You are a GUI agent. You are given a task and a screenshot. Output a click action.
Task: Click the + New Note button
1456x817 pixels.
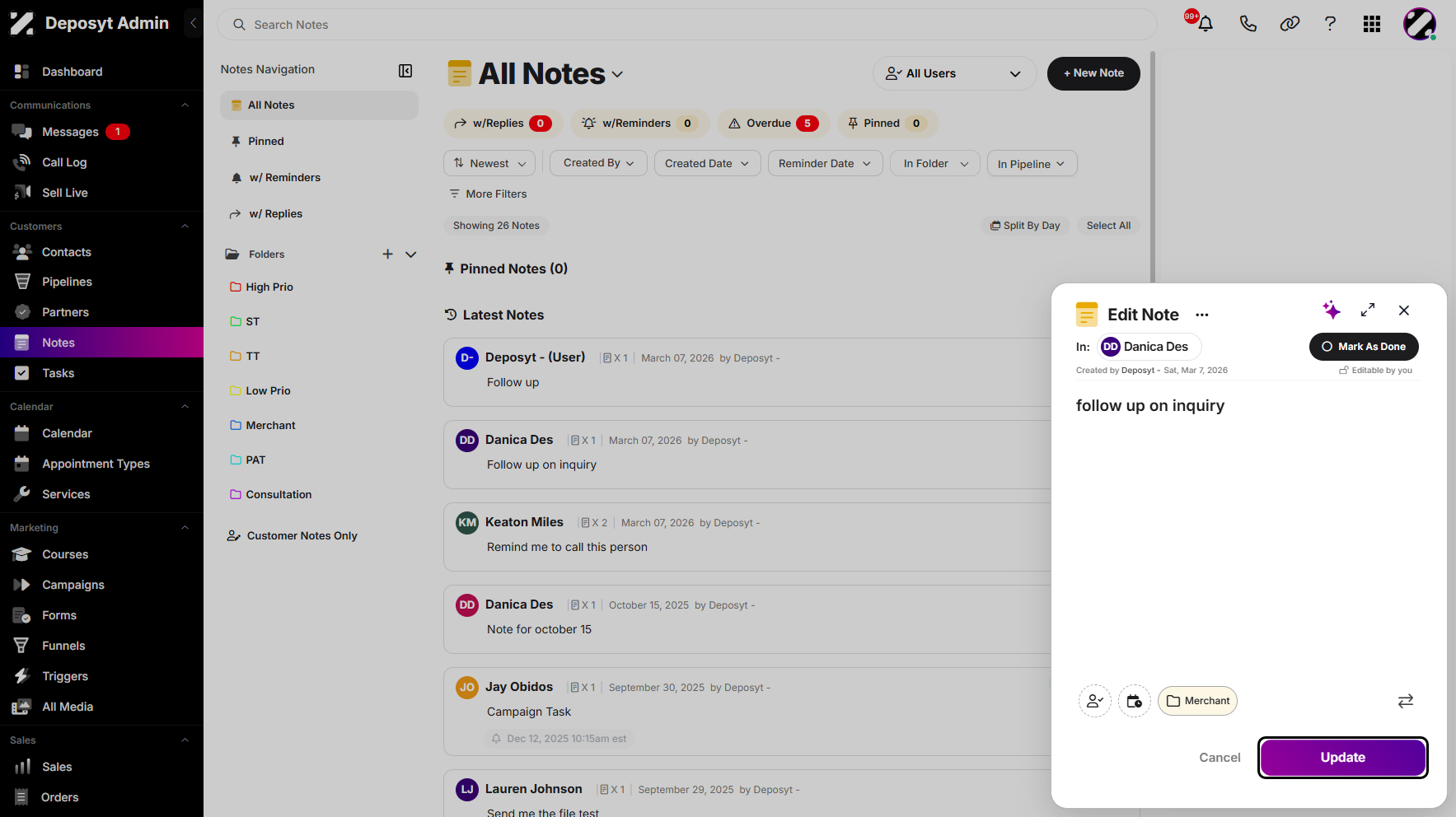[x=1093, y=73]
